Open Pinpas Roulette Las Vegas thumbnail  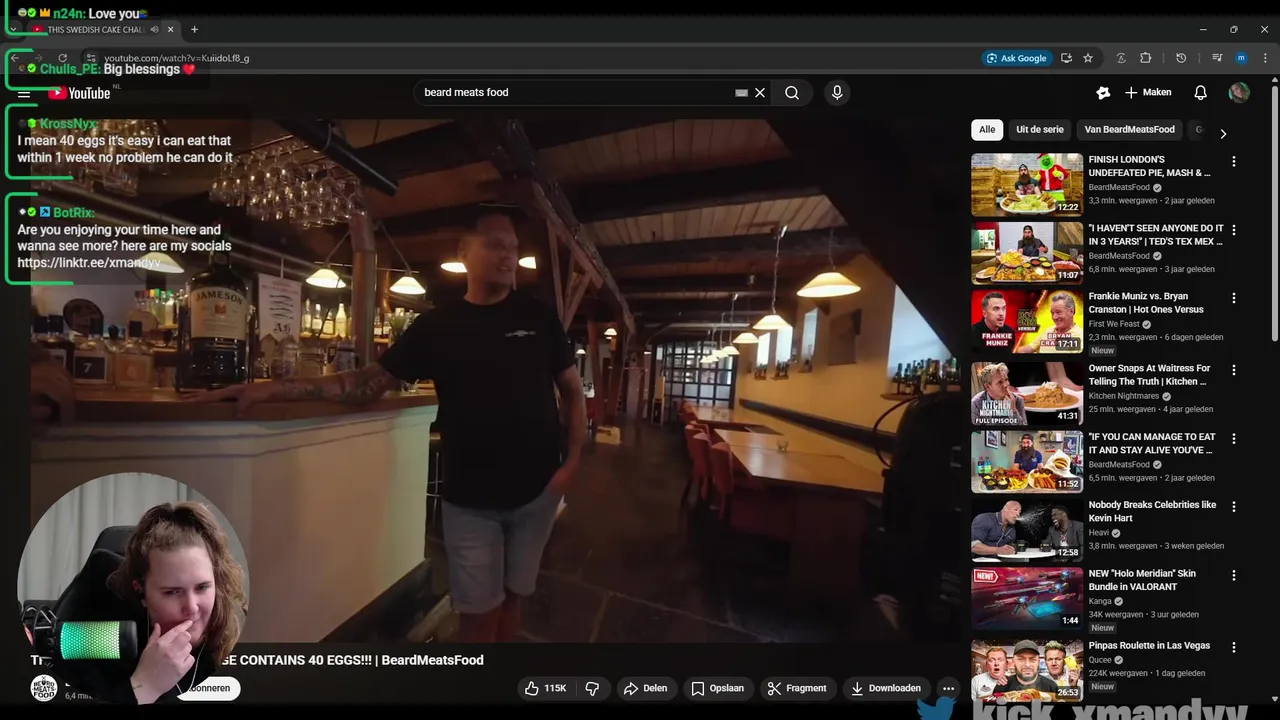pyautogui.click(x=1027, y=670)
